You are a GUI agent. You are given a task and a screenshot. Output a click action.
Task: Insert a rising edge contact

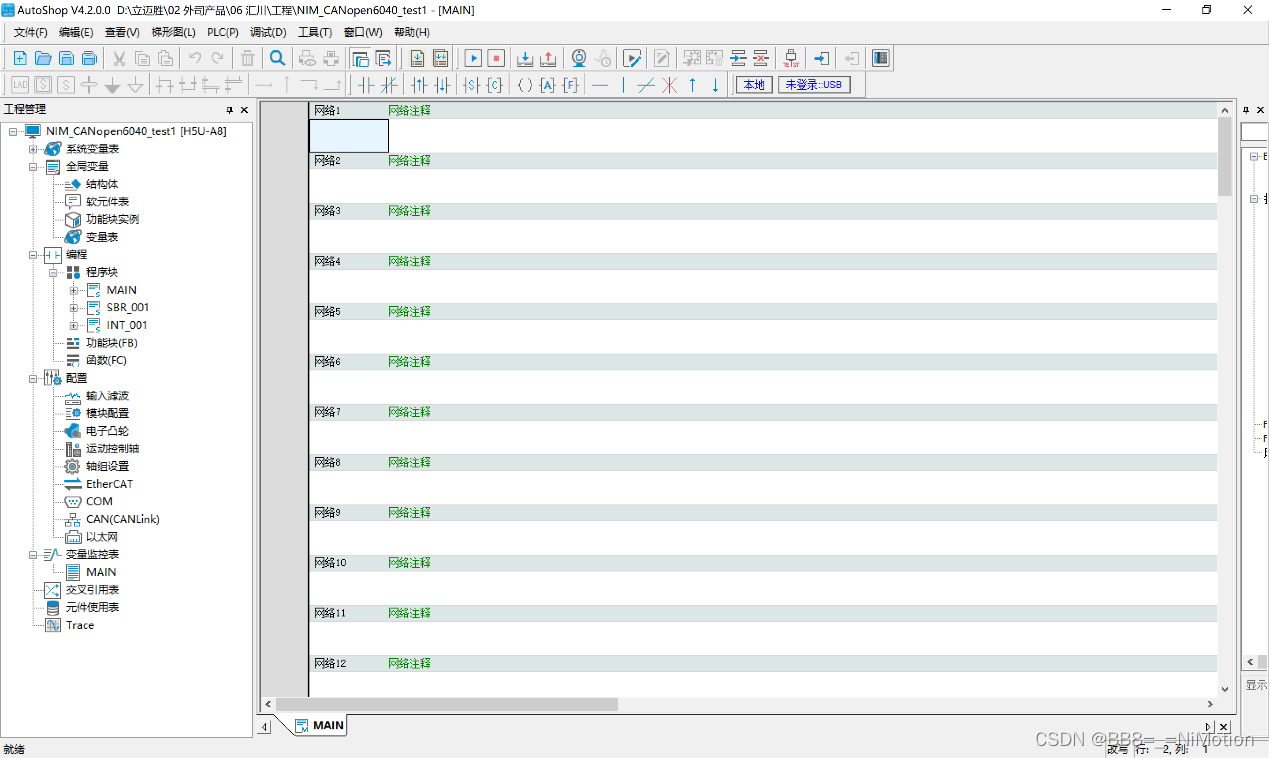click(419, 85)
